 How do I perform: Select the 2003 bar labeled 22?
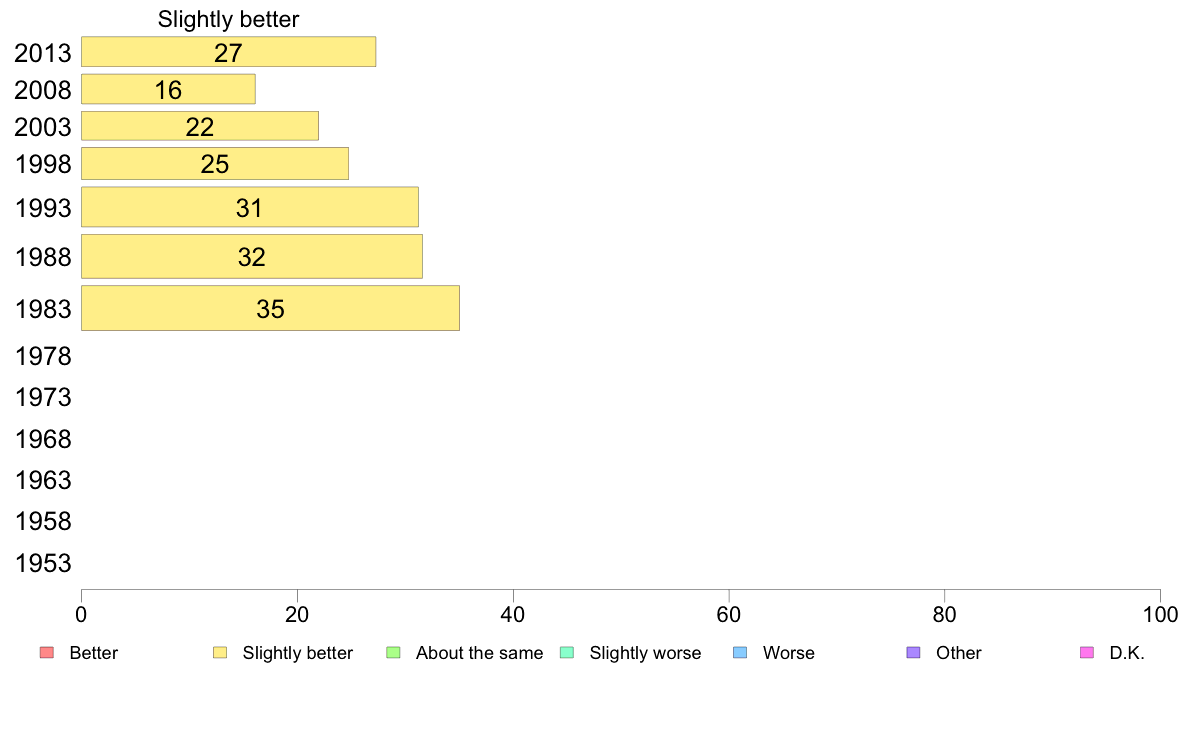(200, 126)
